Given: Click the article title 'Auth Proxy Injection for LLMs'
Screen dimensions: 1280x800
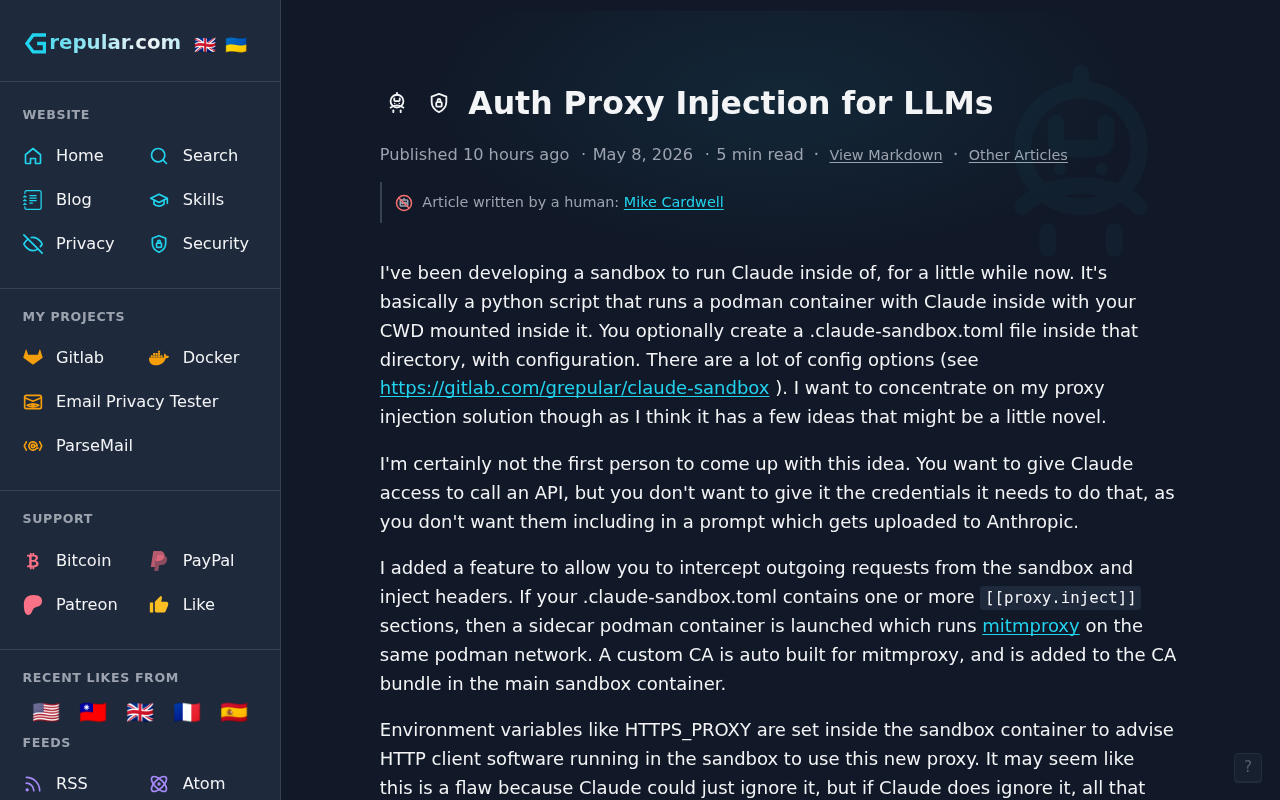Looking at the screenshot, I should point(731,103).
